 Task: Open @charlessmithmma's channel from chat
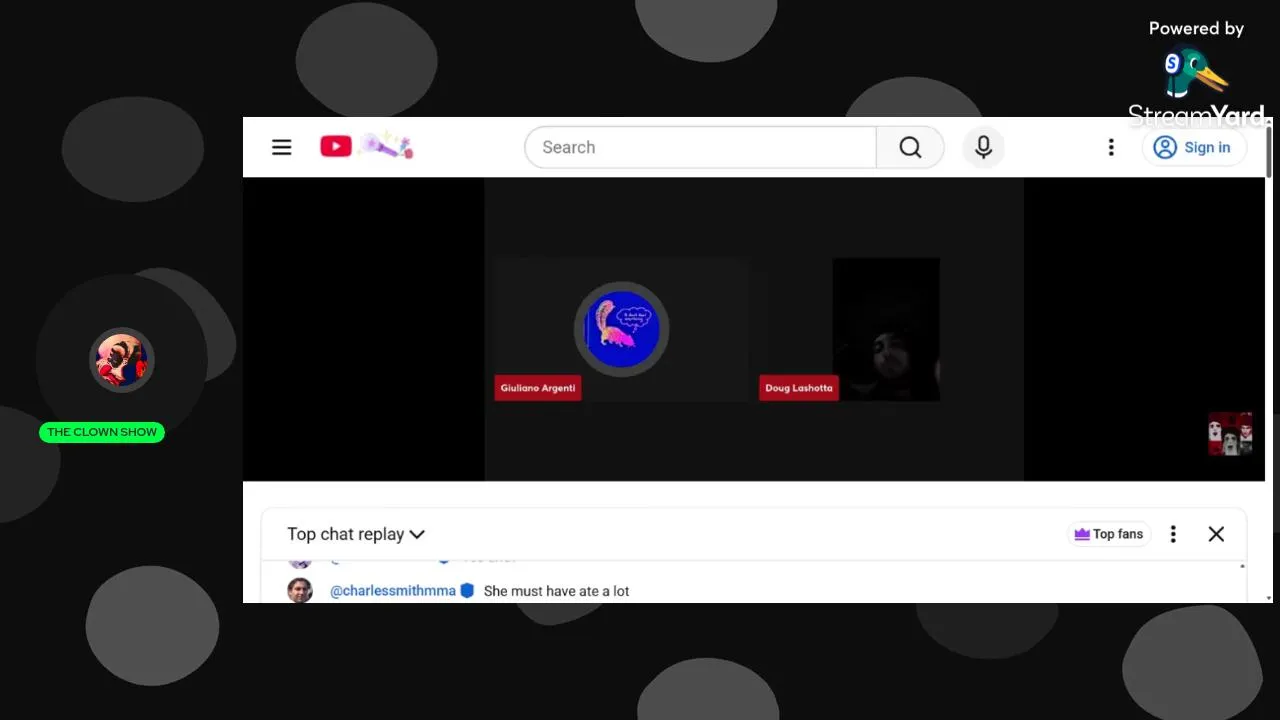click(393, 591)
